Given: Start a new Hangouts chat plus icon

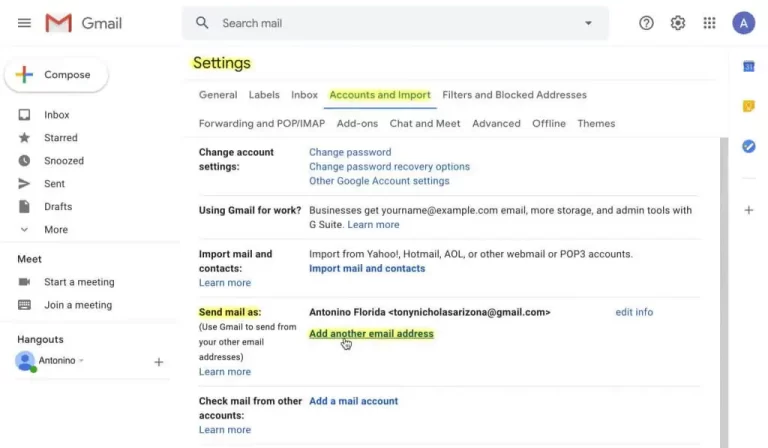Looking at the screenshot, I should tap(158, 362).
